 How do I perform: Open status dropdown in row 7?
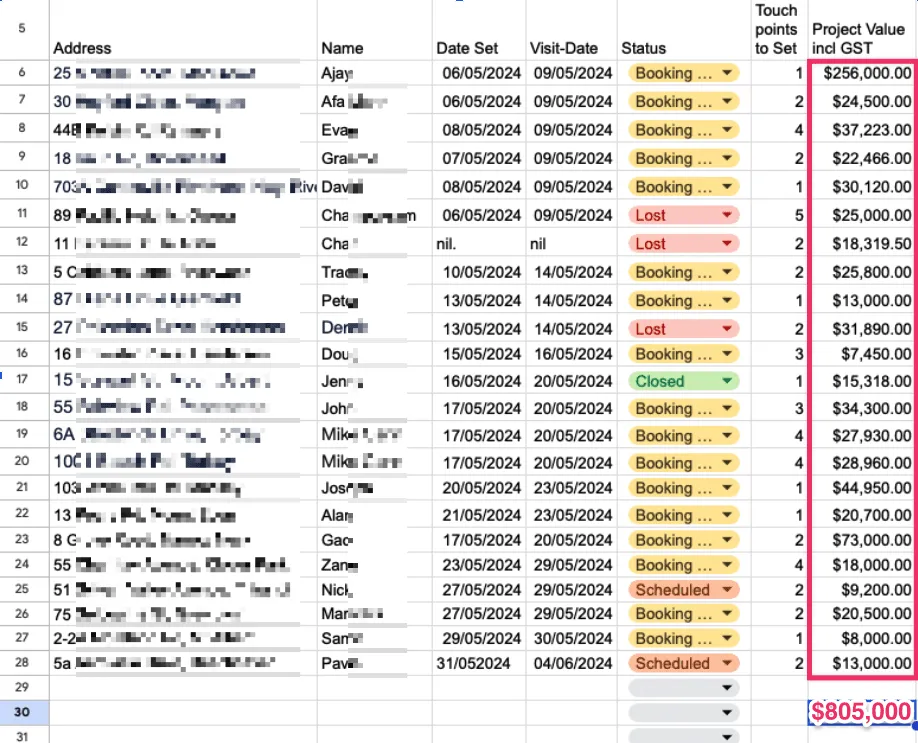[x=683, y=101]
